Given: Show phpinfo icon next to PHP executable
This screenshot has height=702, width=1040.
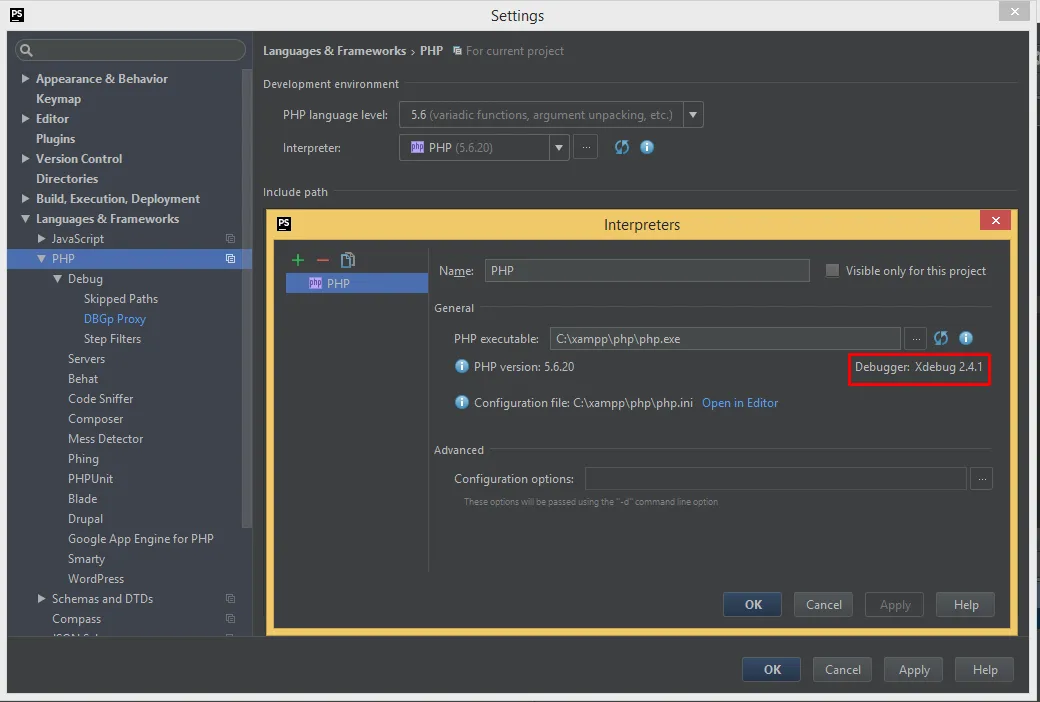Looking at the screenshot, I should [966, 338].
